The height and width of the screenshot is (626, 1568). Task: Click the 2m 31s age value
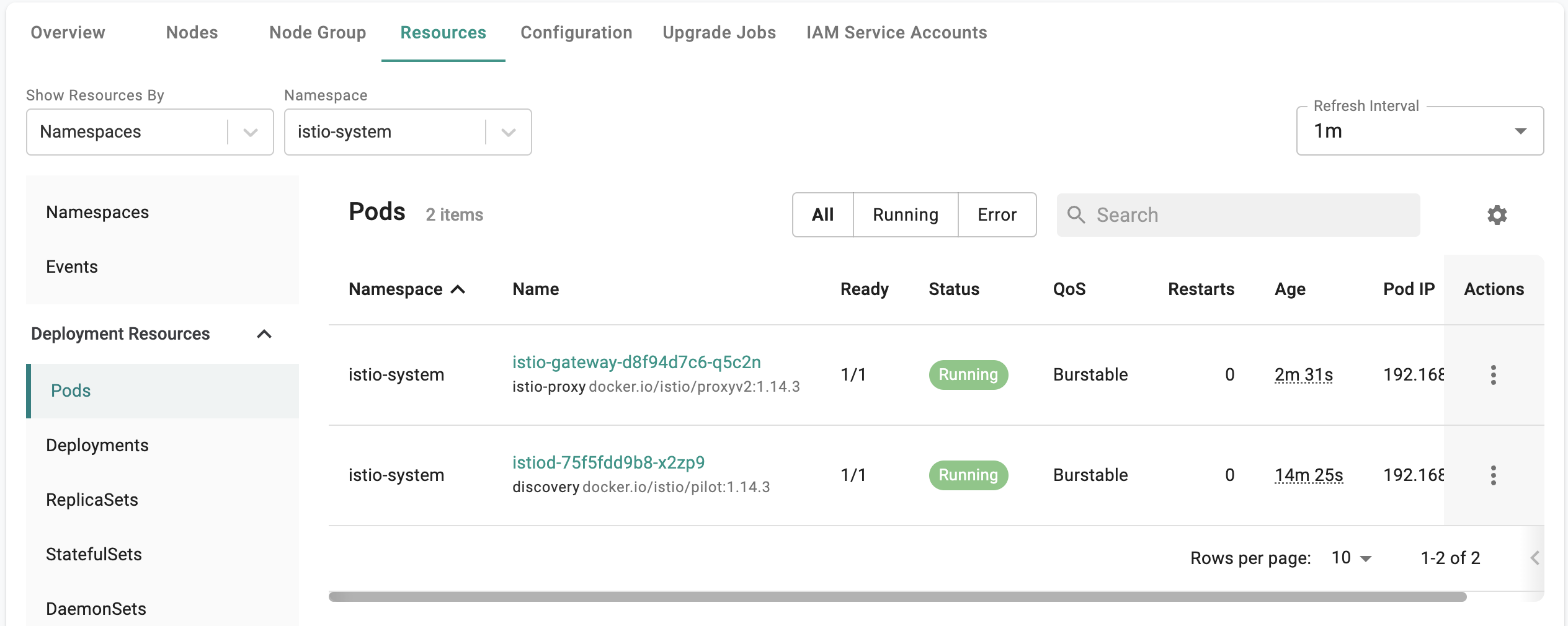1304,375
